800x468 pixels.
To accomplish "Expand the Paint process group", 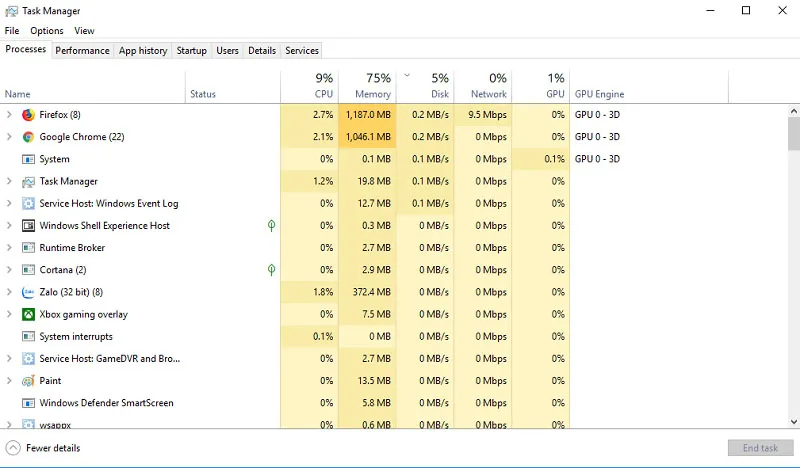I will tap(9, 381).
